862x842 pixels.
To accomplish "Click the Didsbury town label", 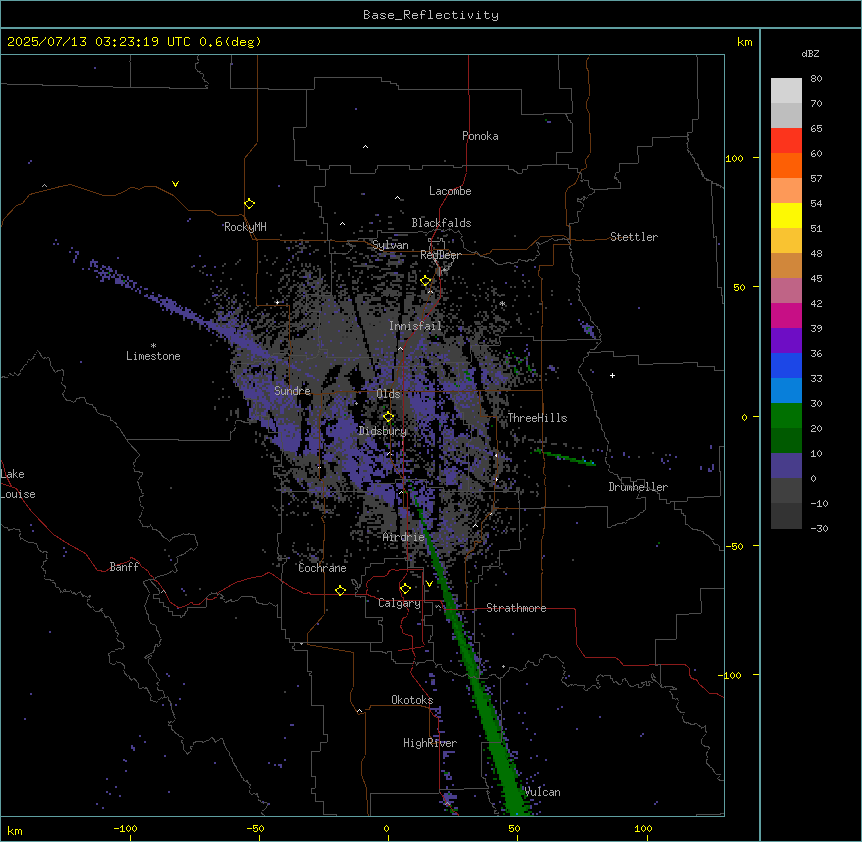I will (x=383, y=431).
